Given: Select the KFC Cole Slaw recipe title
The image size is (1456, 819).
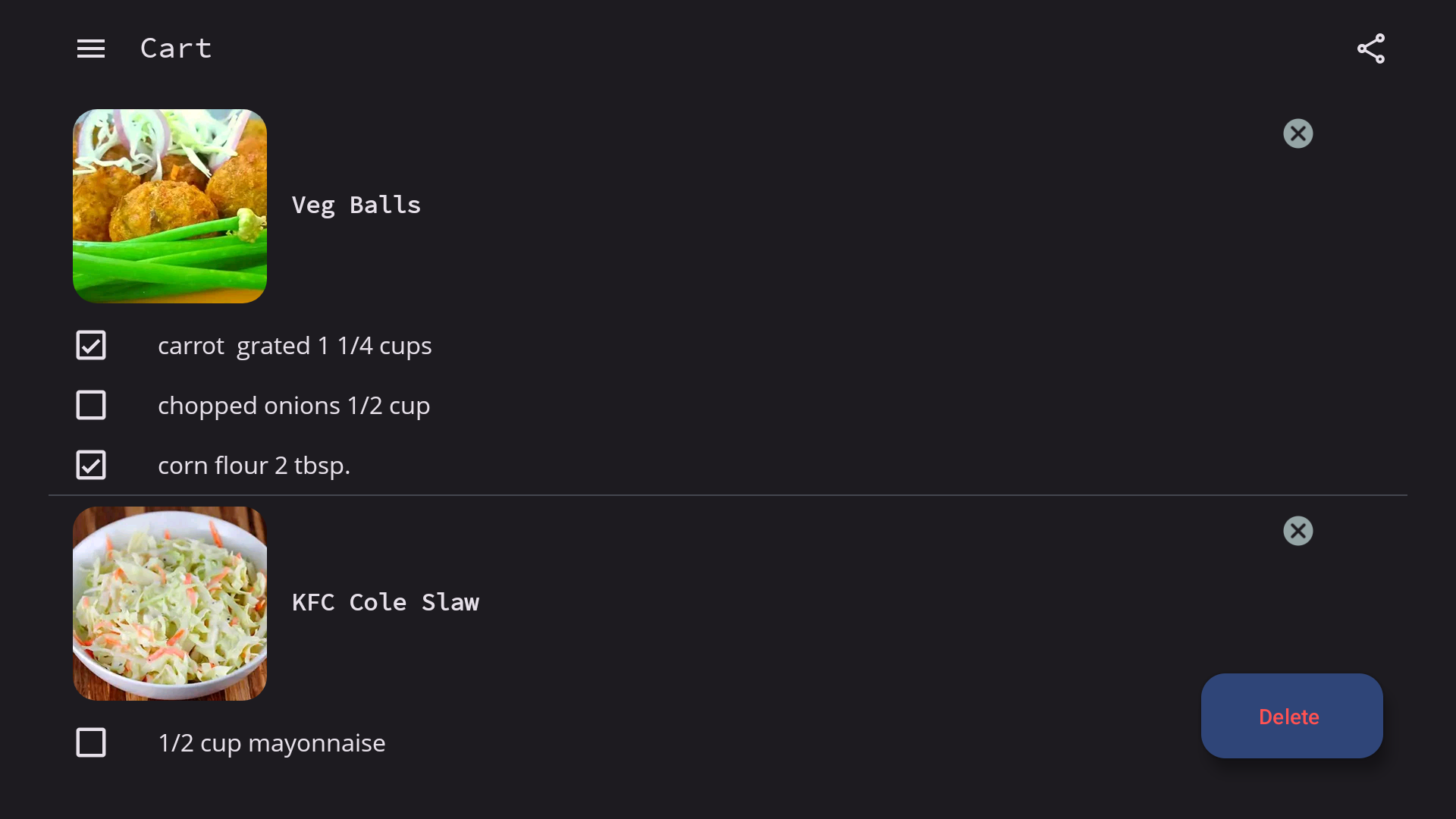Looking at the screenshot, I should click(385, 603).
